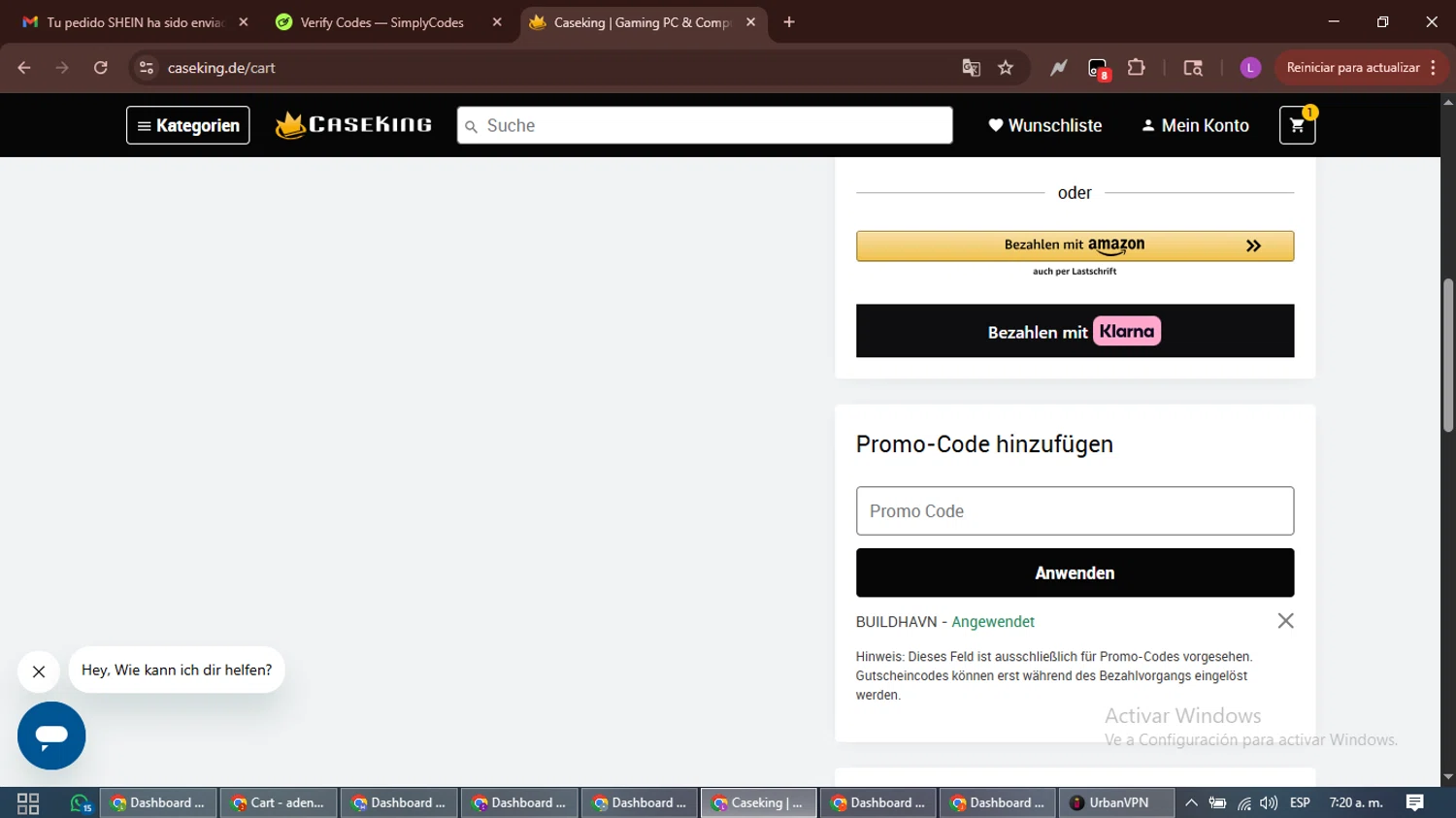Viewport: 1456px width, 818px height.
Task: Click the toolbar icon left of the profile avatar
Action: (x=1193, y=68)
